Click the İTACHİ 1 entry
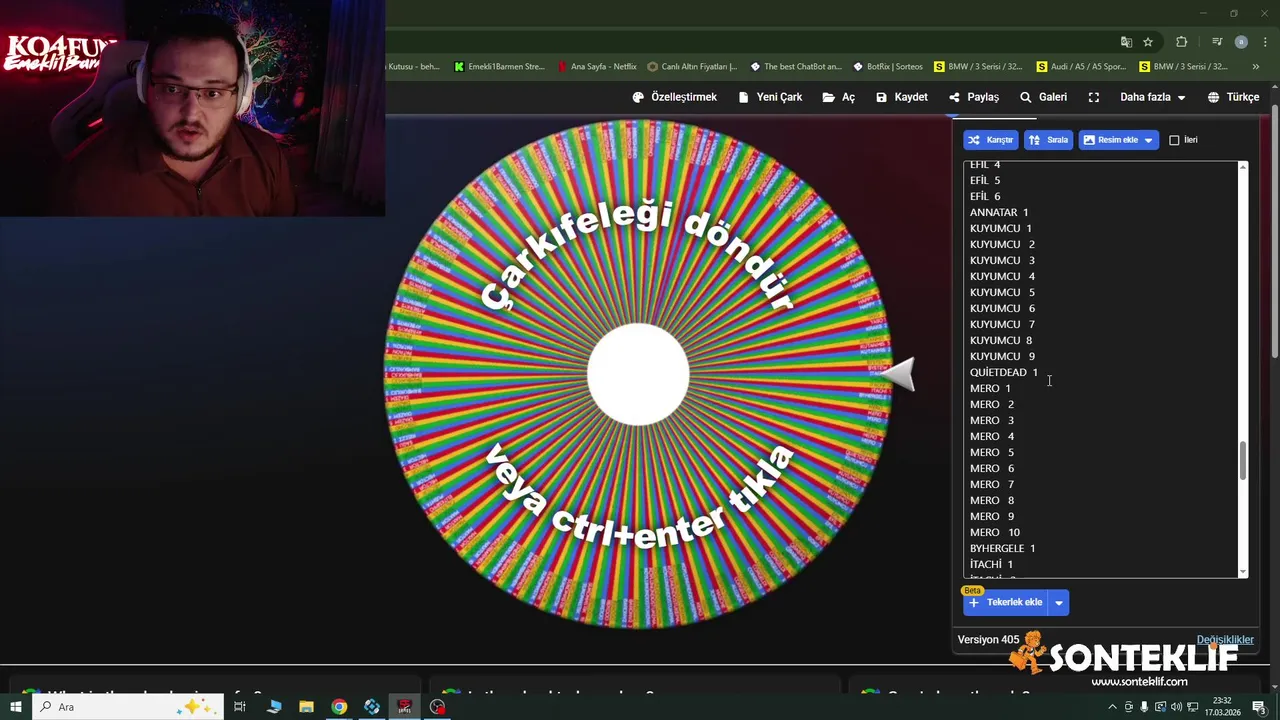The height and width of the screenshot is (720, 1280). coord(991,564)
